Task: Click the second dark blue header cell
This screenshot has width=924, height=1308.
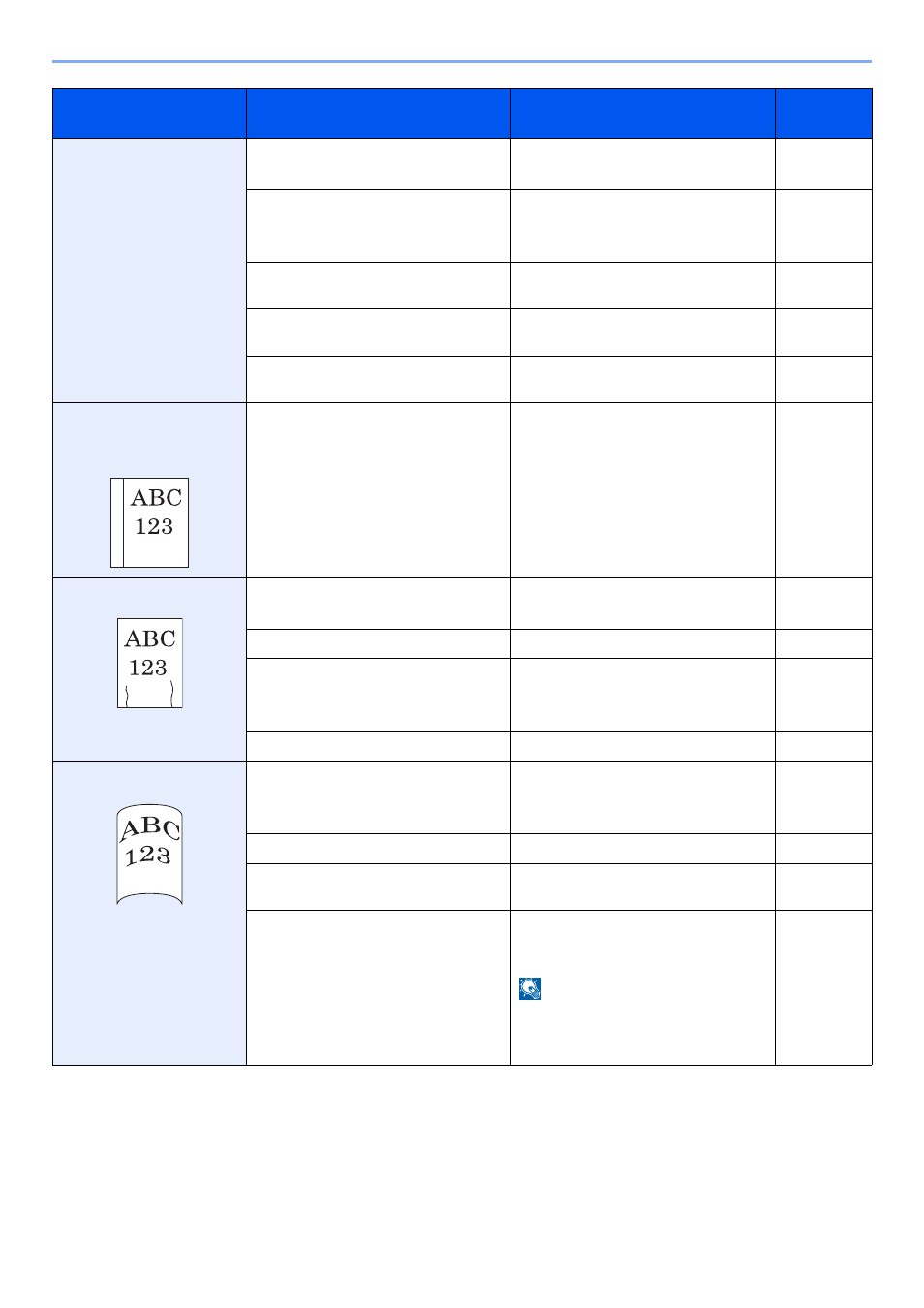Action: point(379,113)
